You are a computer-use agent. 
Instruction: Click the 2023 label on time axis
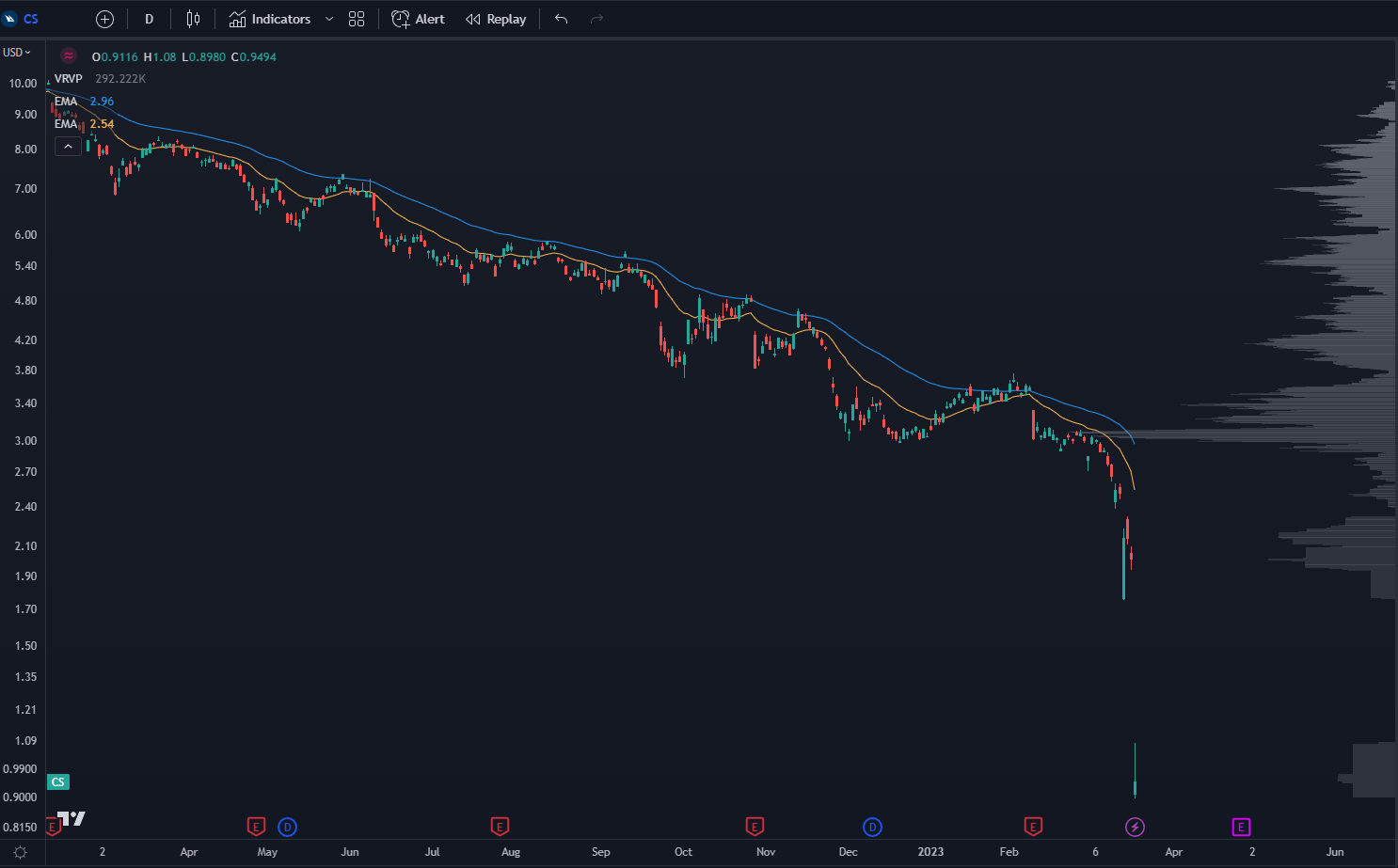pos(930,852)
